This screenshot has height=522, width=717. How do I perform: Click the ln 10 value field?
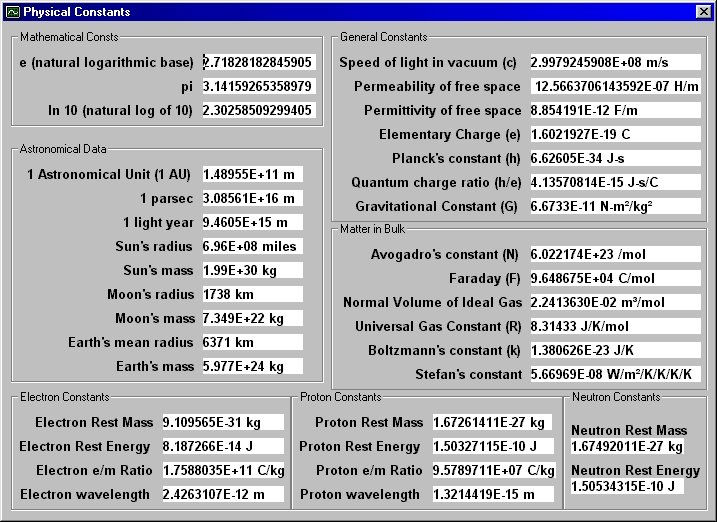[259, 110]
